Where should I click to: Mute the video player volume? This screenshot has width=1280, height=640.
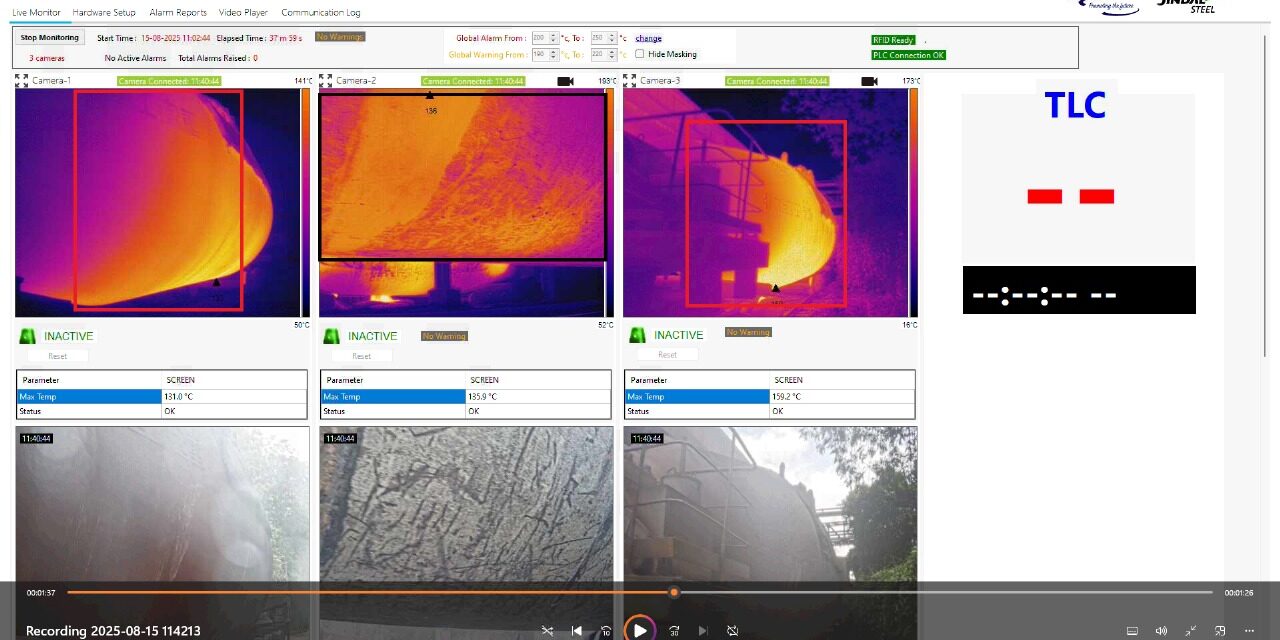[x=1161, y=630]
